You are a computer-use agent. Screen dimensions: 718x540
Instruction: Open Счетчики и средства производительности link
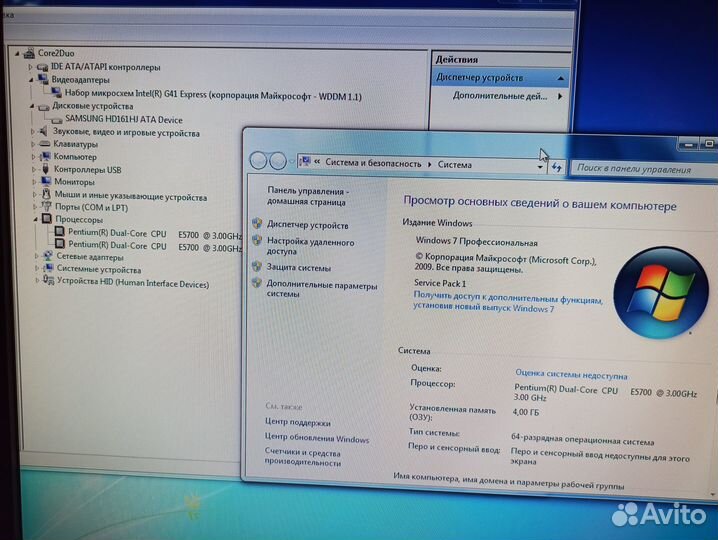303,457
